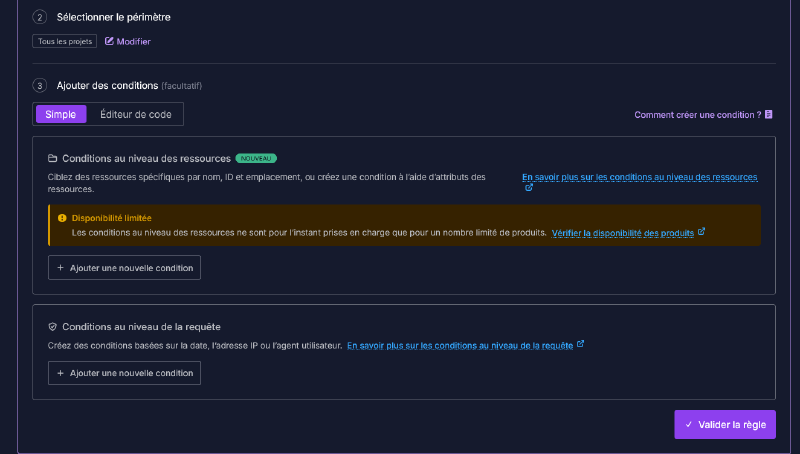Click the Modifier link next to Tous les projets

[128, 41]
